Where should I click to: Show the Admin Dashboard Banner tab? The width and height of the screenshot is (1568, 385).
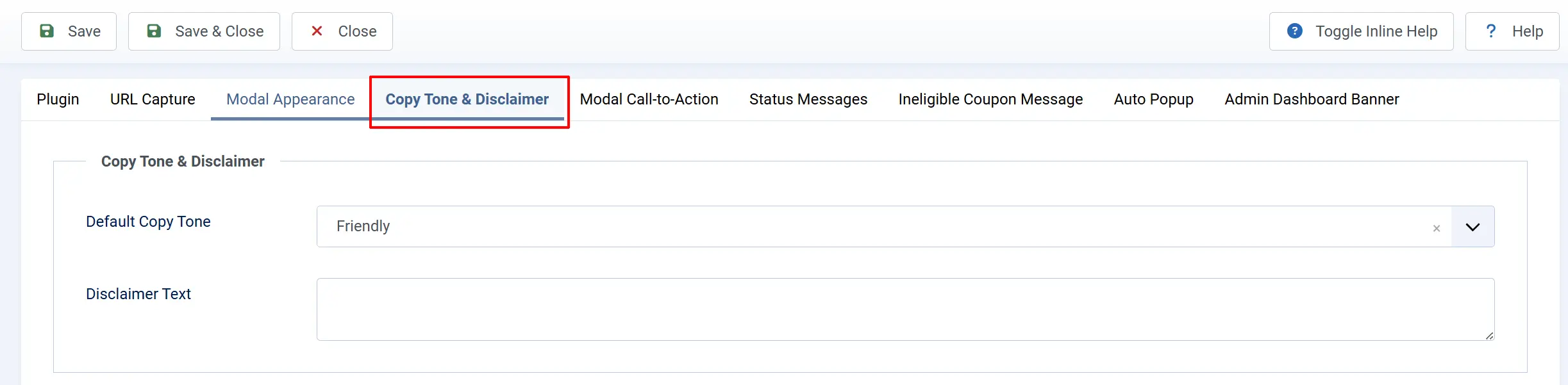tap(1312, 99)
